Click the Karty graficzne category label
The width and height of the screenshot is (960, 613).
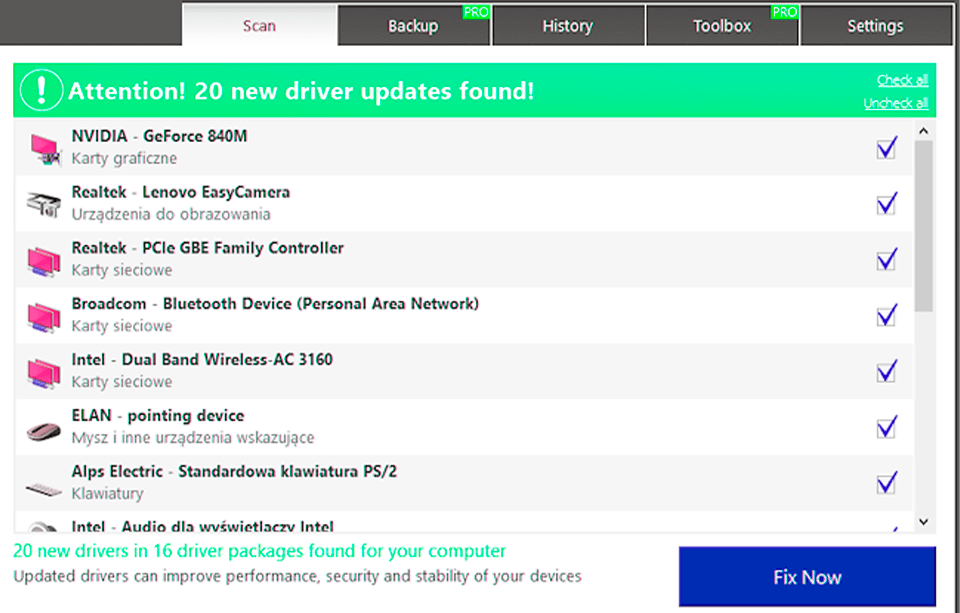click(124, 159)
